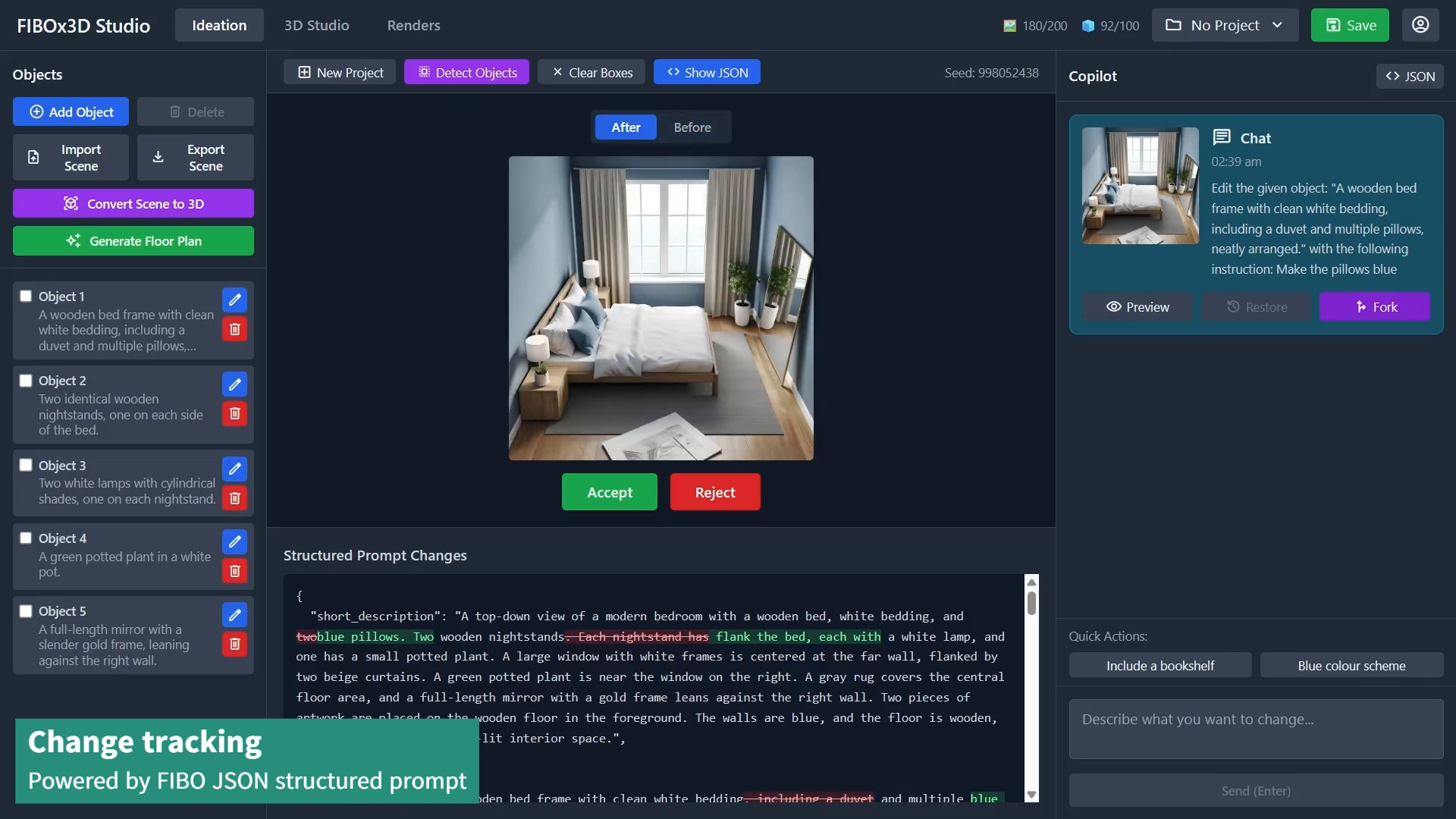Delete Object 5 with its trash icon

click(x=234, y=644)
